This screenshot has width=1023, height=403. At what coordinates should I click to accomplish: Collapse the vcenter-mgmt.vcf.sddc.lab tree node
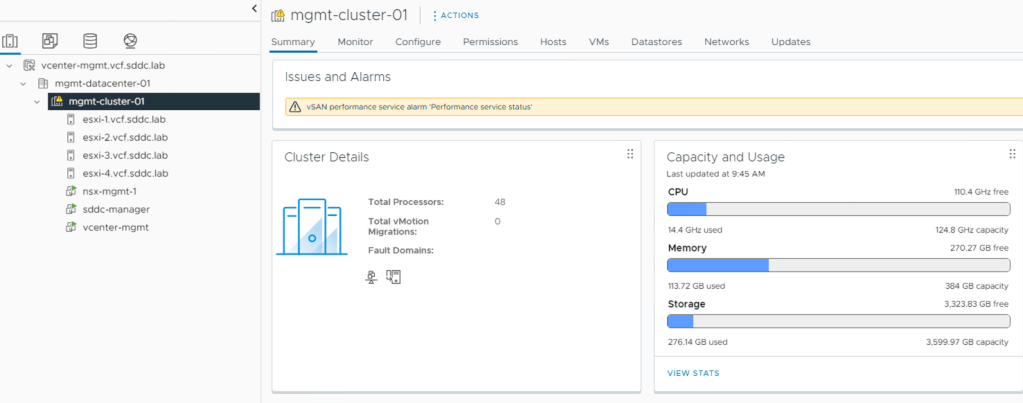[9, 65]
